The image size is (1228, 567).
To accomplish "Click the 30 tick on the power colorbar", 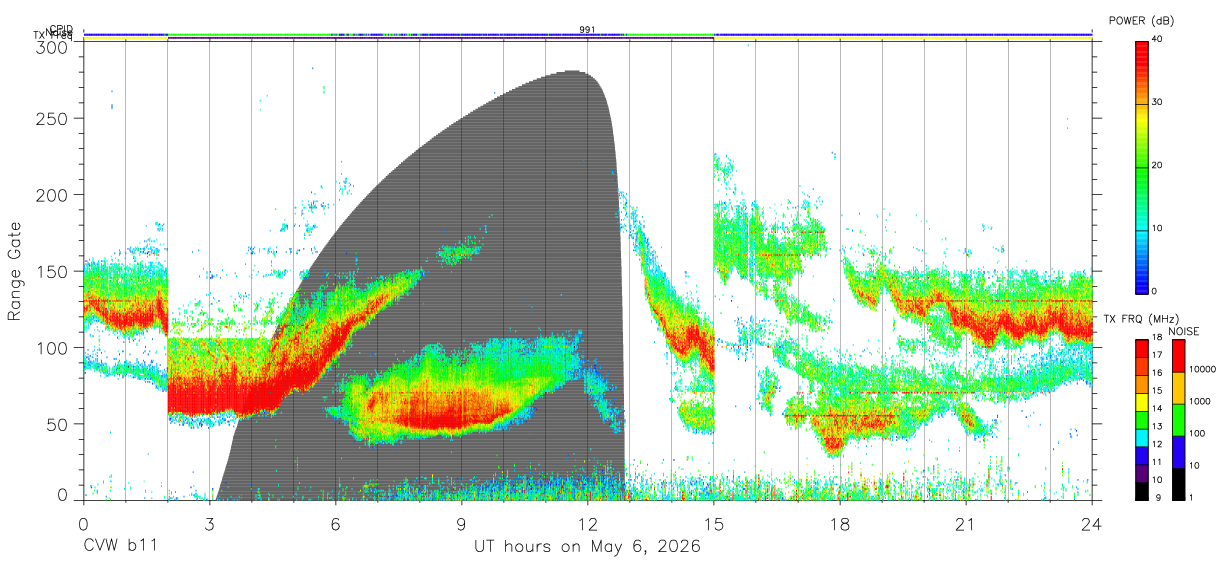I will click(x=1158, y=103).
